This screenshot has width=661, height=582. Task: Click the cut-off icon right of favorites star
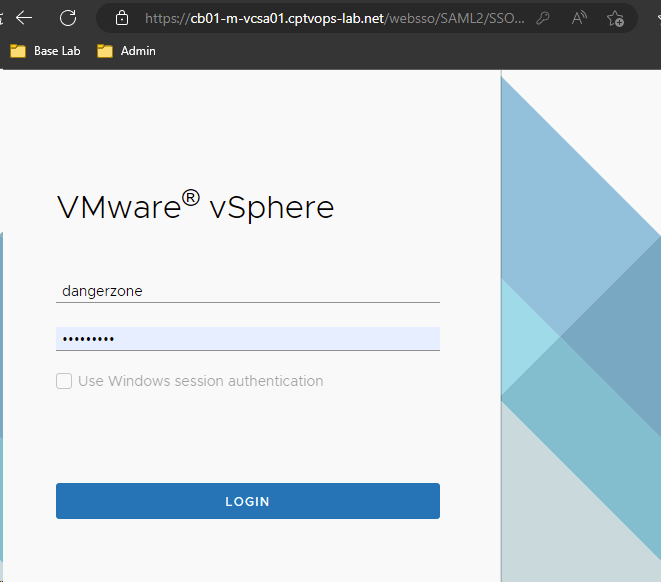coord(655,18)
